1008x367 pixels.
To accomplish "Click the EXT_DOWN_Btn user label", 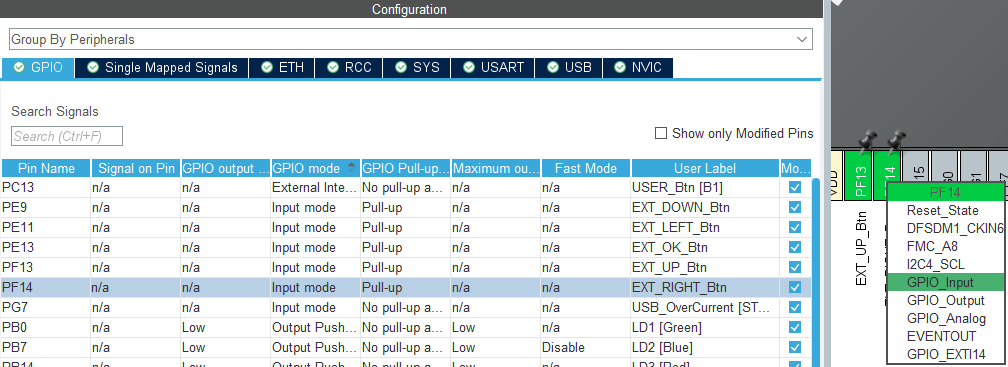I will (x=681, y=208).
